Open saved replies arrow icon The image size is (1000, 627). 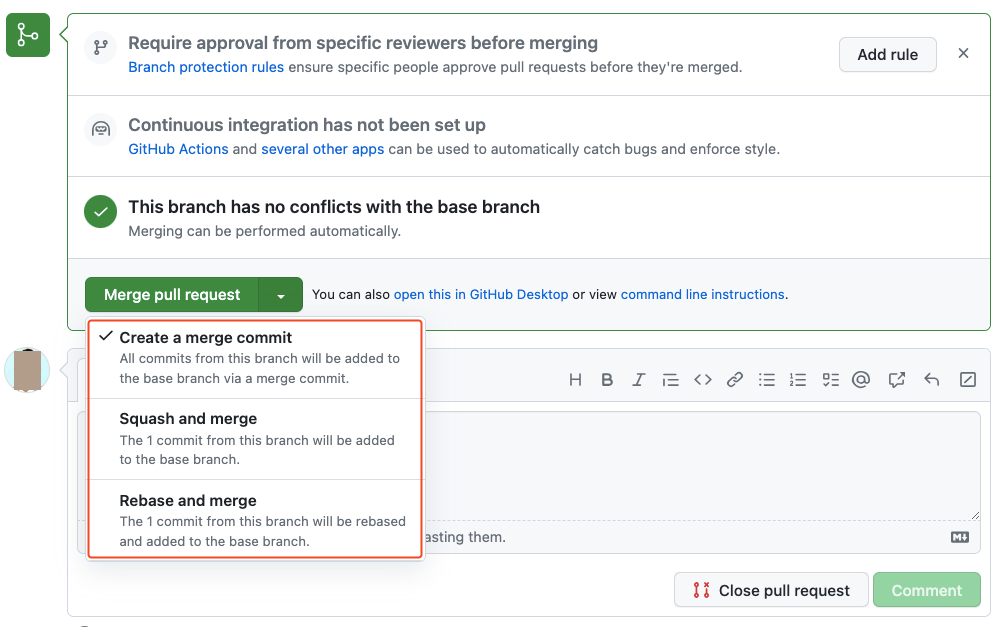[932, 380]
